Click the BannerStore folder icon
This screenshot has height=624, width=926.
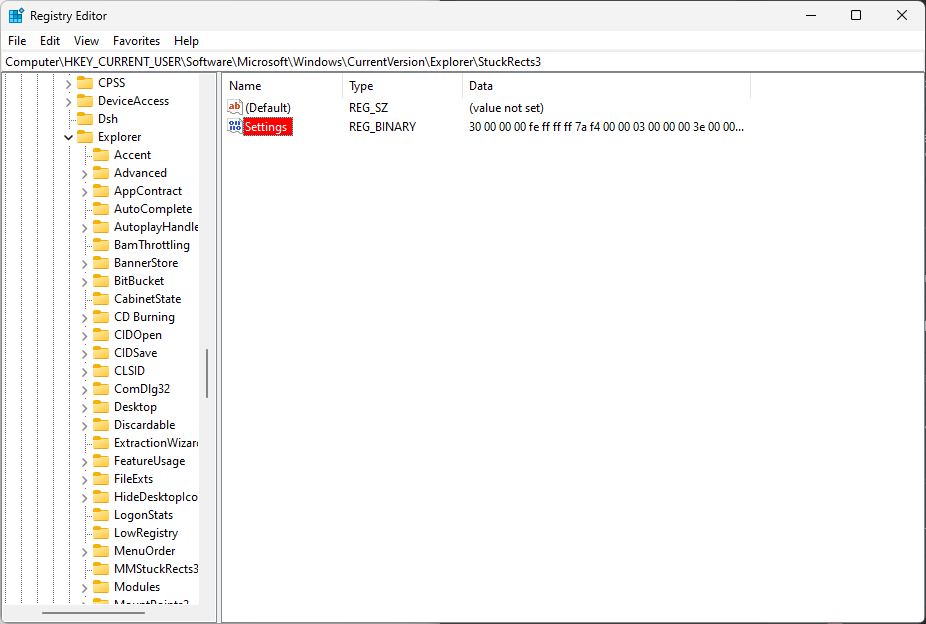pos(101,262)
